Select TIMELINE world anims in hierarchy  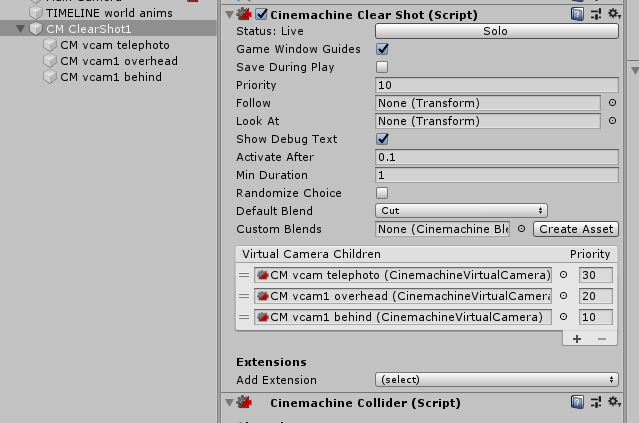pyautogui.click(x=109, y=13)
